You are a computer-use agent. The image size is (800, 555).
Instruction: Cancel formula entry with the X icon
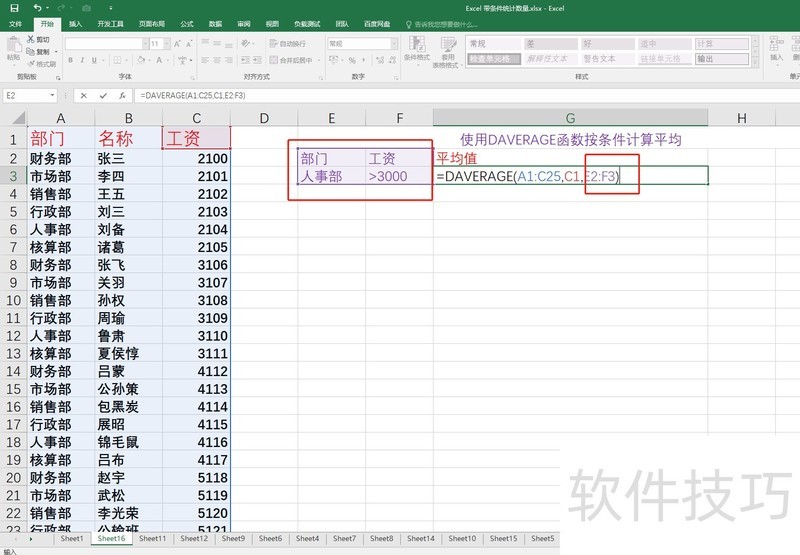point(84,96)
